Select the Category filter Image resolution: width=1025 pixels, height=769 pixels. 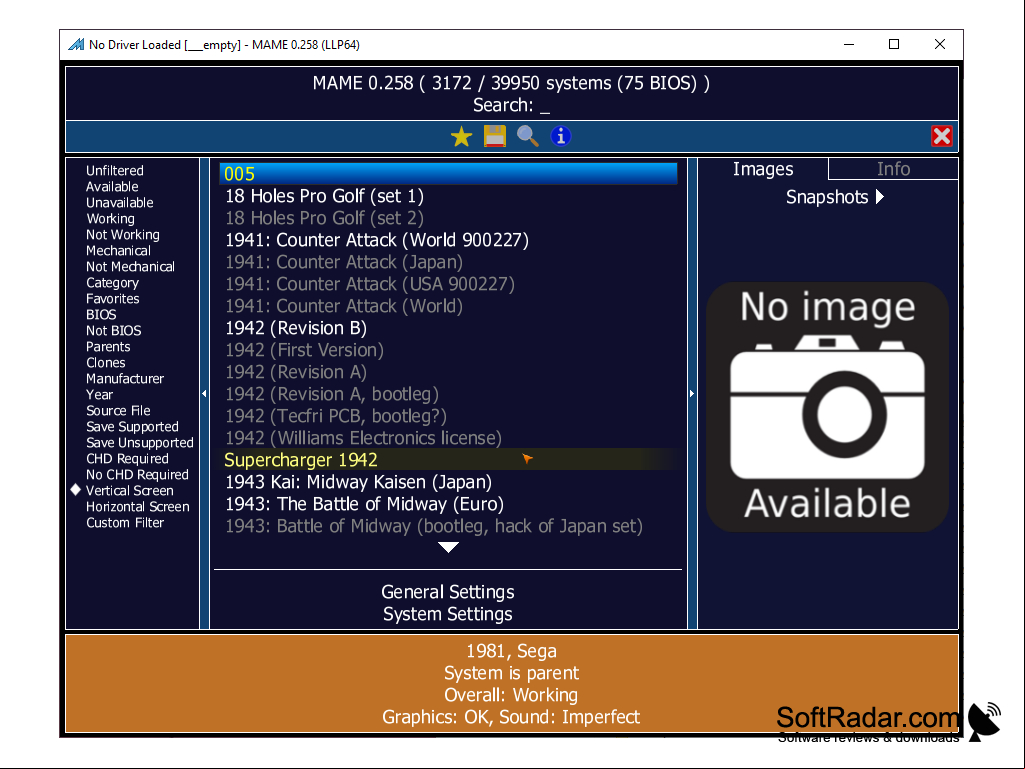(112, 282)
